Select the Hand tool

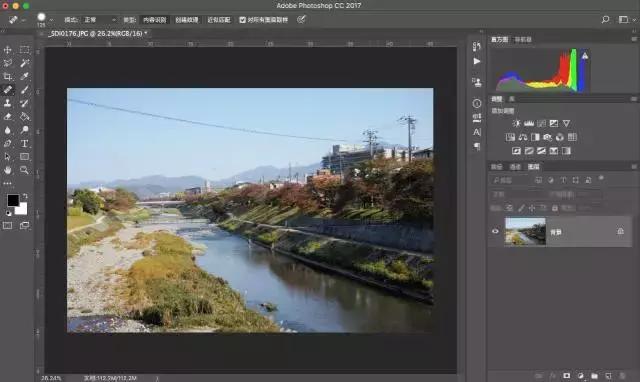[7, 170]
